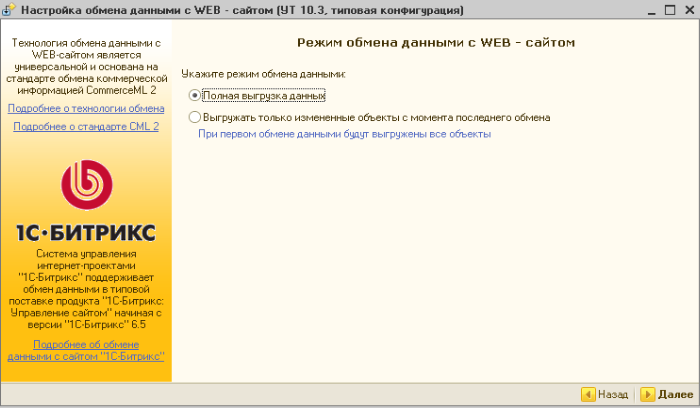Click the left arrow icon beside Назад
The width and height of the screenshot is (700, 408).
[x=587, y=395]
